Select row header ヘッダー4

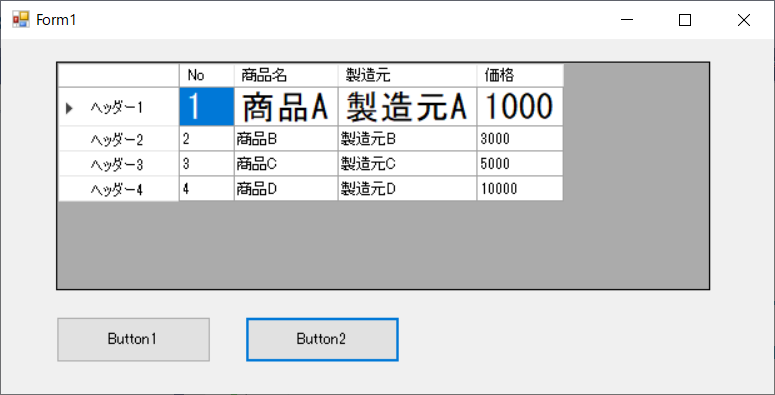(119, 189)
